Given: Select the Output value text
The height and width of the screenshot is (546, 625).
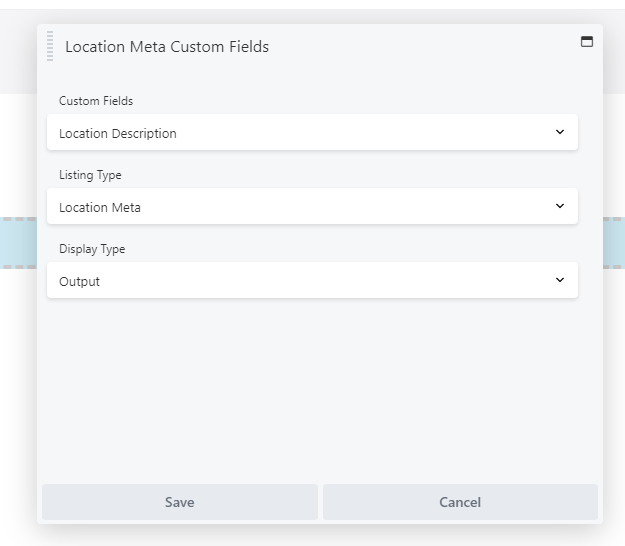Looking at the screenshot, I should pyautogui.click(x=79, y=282).
